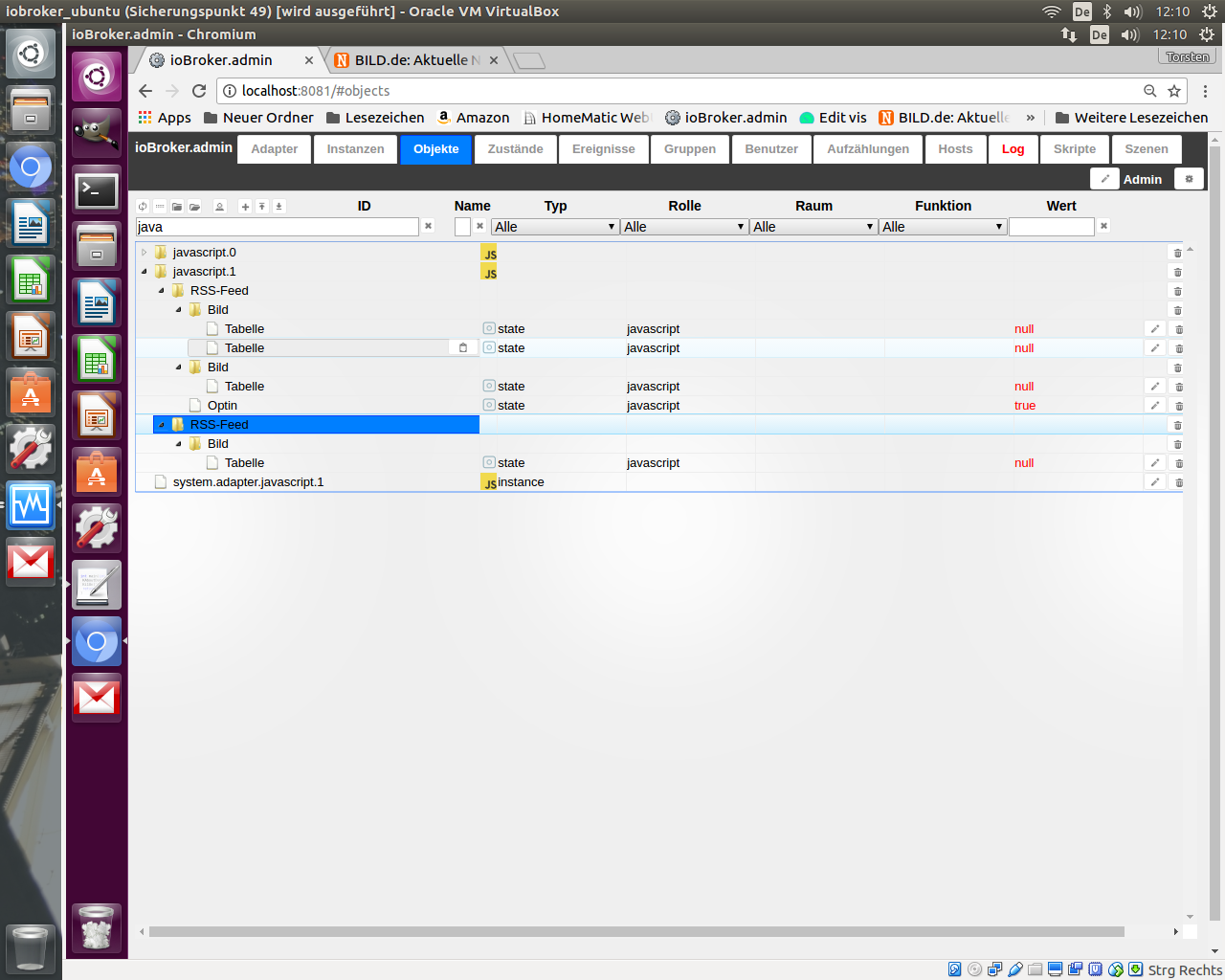Click the person icon in objects toolbar
The image size is (1225, 980).
tap(219, 207)
